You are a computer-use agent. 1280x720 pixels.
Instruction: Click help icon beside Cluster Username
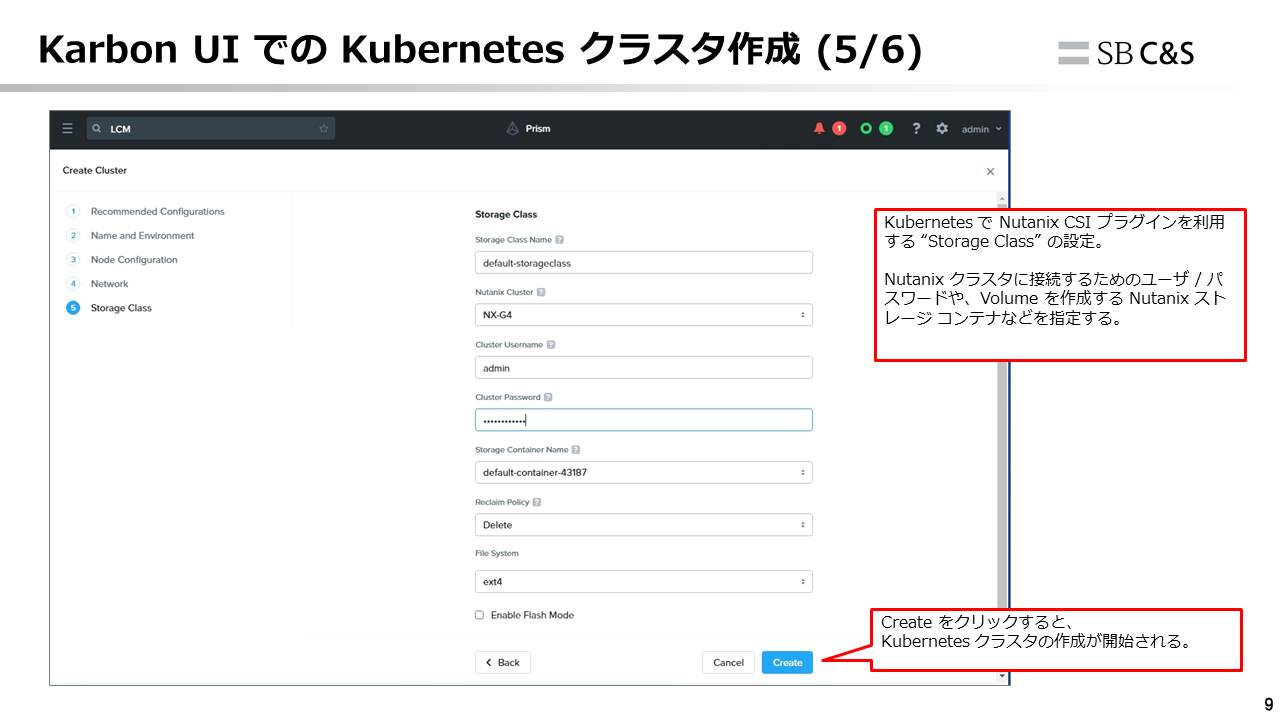point(551,345)
